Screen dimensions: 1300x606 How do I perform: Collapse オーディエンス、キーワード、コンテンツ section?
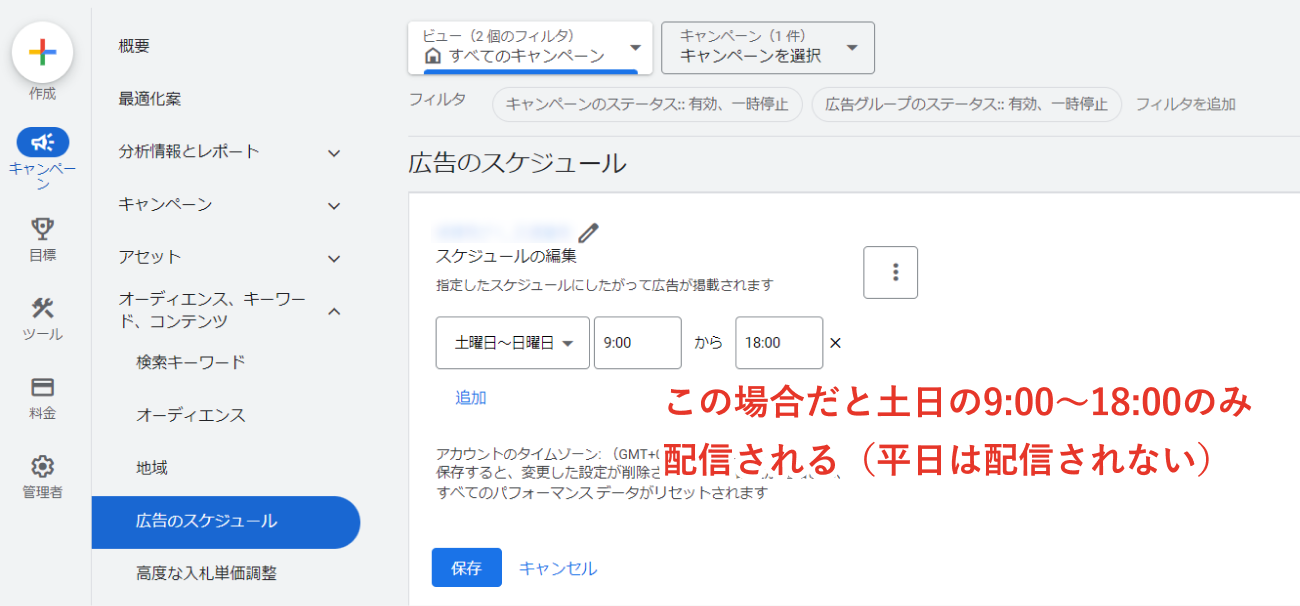click(231, 310)
